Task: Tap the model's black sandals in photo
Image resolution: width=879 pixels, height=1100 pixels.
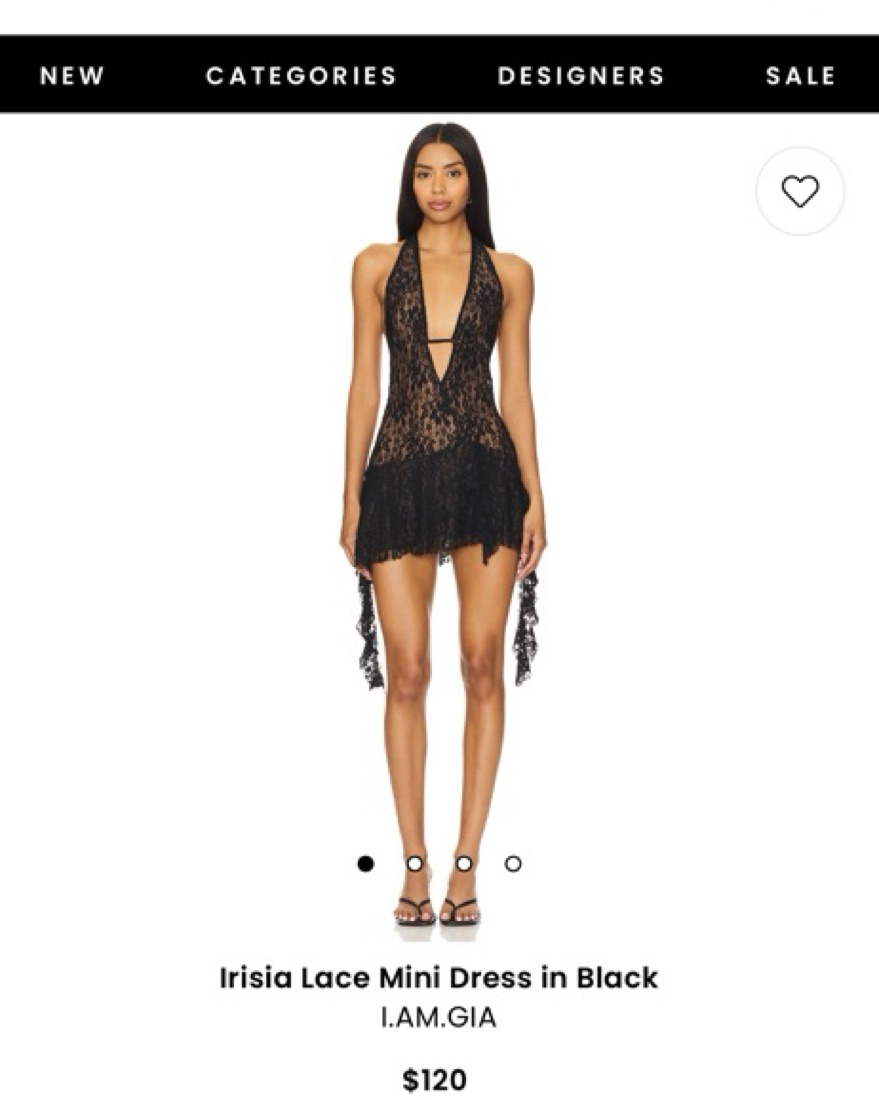Action: click(437, 911)
